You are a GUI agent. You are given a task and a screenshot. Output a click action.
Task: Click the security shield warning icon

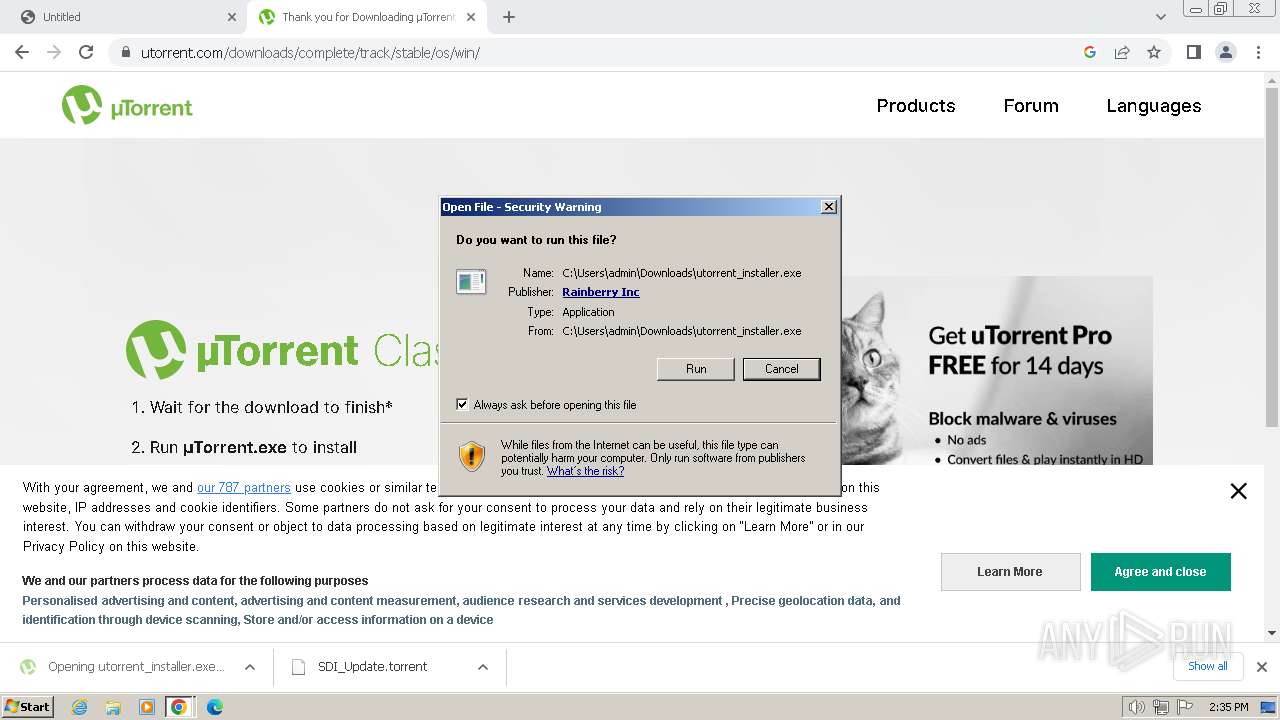click(x=472, y=456)
